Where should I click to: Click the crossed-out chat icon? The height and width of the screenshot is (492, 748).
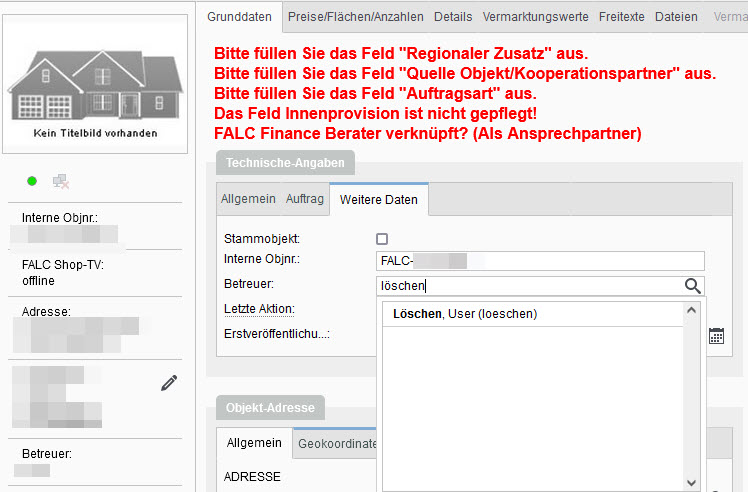[x=61, y=181]
